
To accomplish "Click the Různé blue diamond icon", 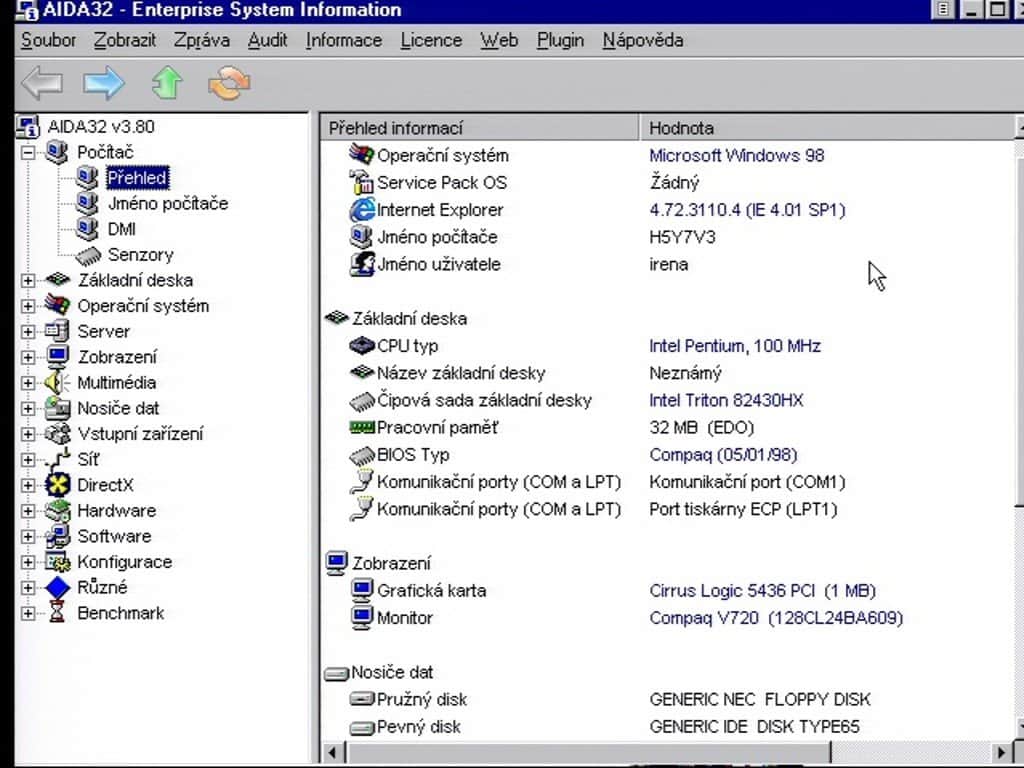I will 57,587.
